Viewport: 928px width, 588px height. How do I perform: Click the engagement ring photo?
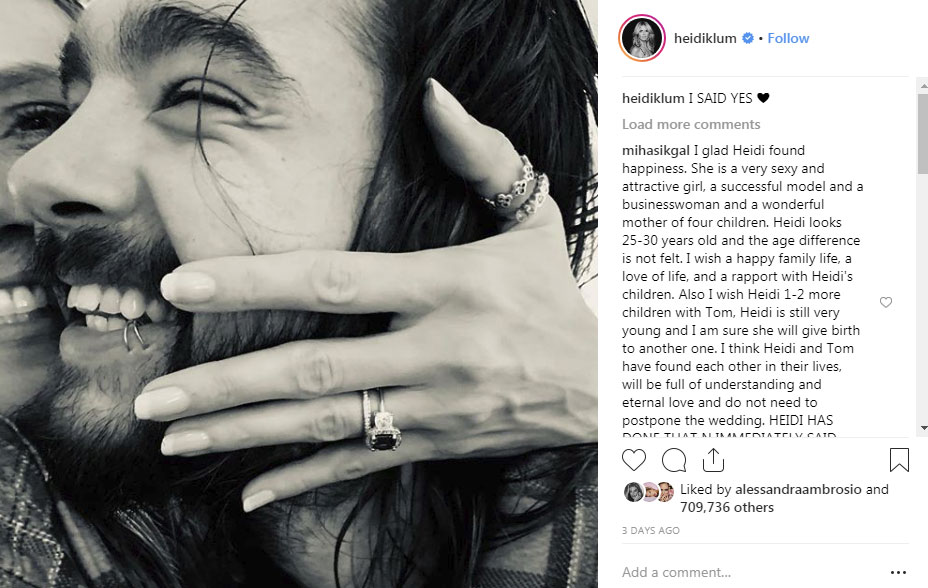coord(298,294)
